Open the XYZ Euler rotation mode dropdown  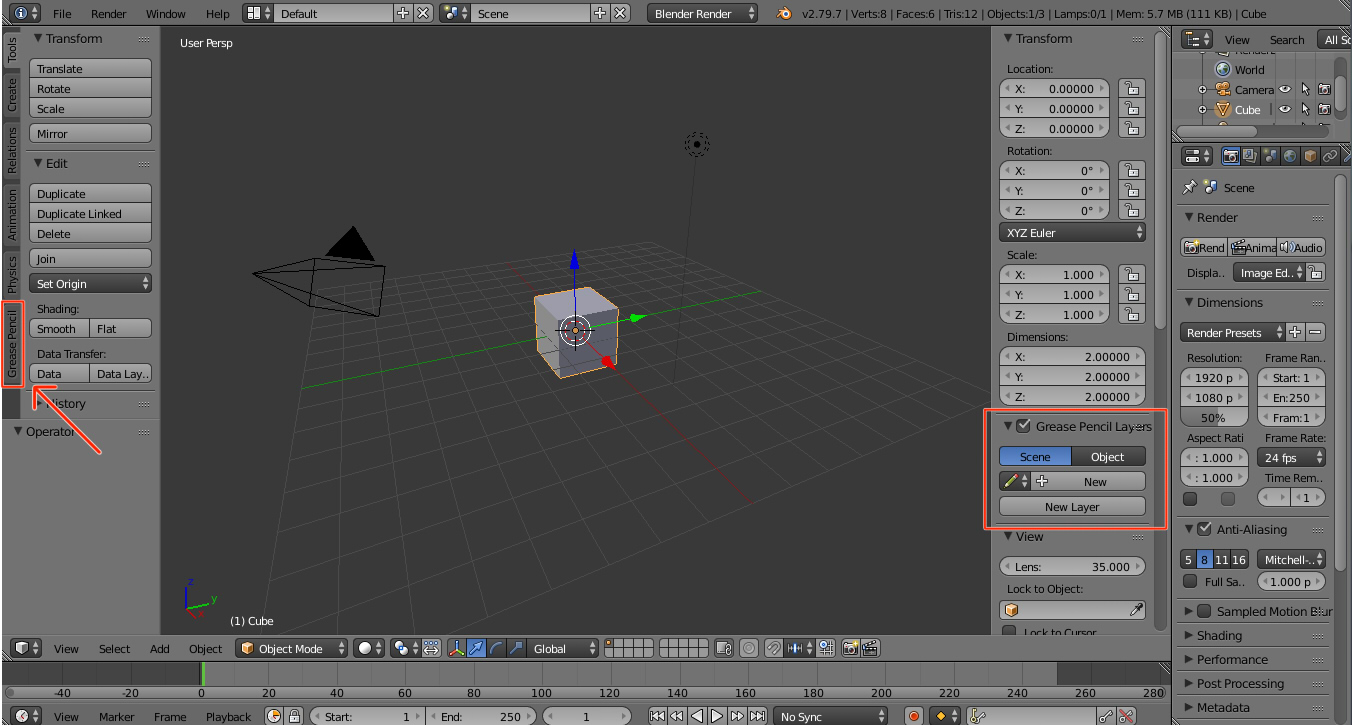click(1072, 232)
